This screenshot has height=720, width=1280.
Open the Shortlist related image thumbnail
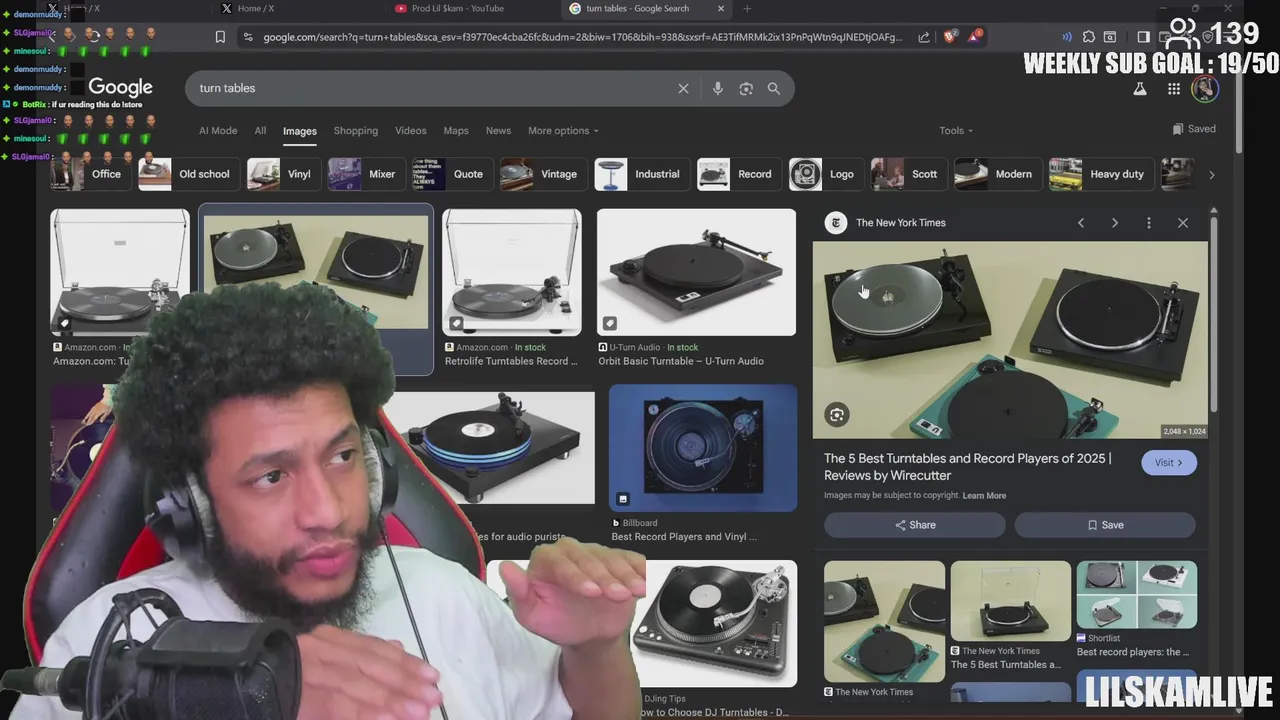point(1136,594)
